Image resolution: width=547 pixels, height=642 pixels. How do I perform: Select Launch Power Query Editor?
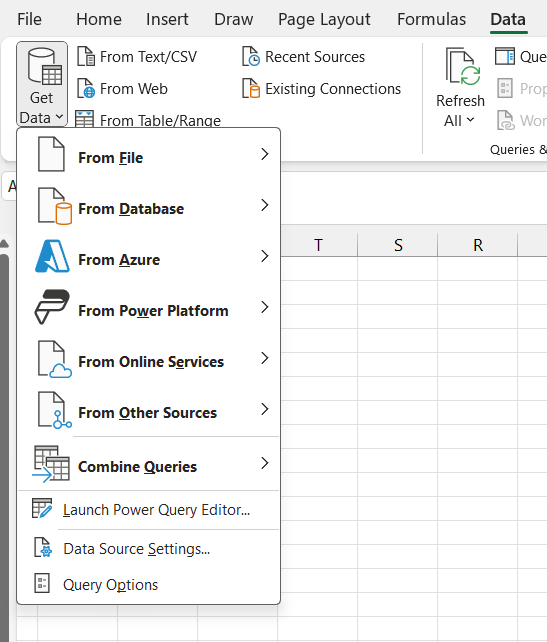[149, 509]
